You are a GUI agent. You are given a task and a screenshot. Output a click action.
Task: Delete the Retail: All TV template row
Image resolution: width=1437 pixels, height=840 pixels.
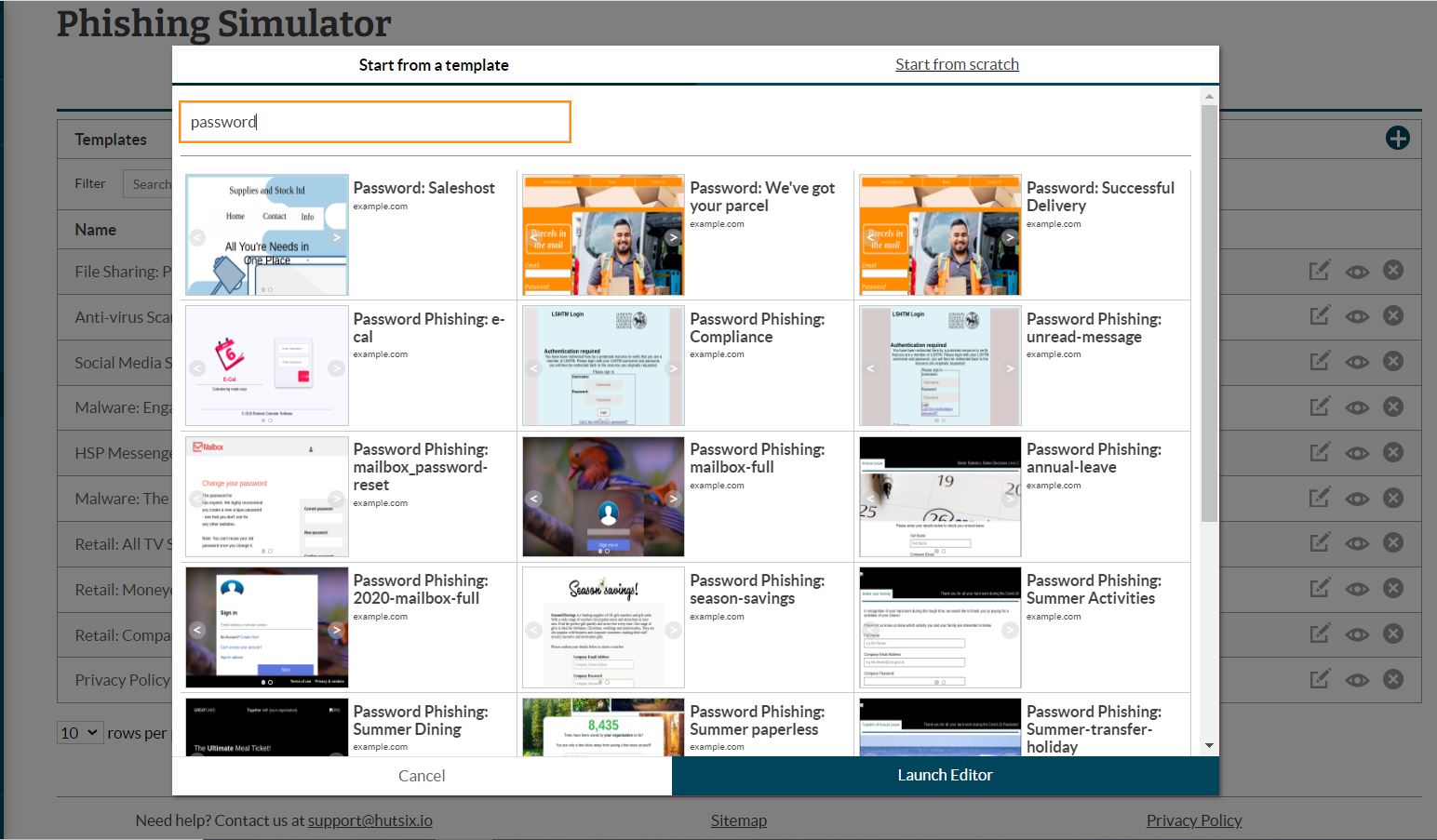pyautogui.click(x=1393, y=543)
